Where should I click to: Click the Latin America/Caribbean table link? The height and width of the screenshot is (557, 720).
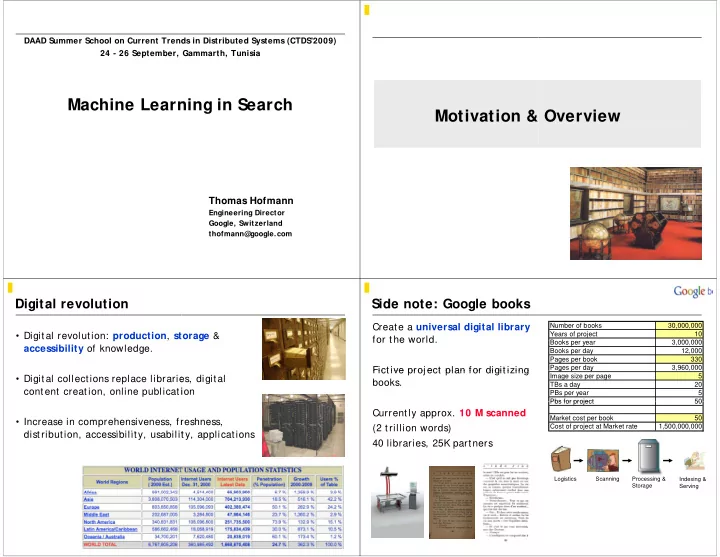110,529
